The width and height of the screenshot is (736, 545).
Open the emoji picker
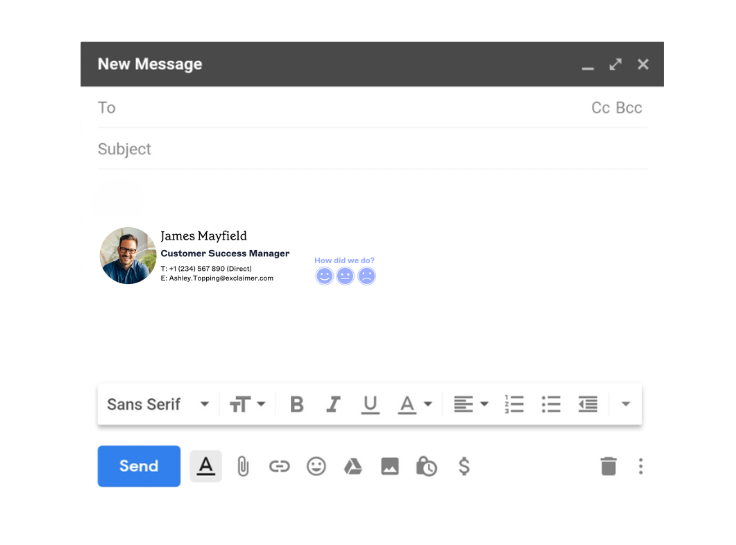click(316, 466)
